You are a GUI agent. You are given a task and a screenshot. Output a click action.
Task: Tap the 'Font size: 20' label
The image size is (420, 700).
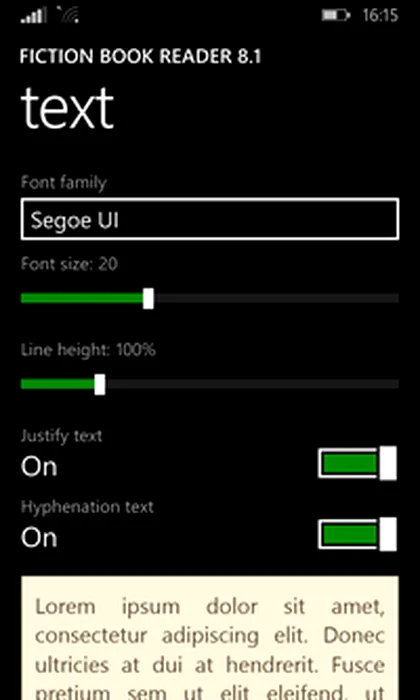(69, 264)
